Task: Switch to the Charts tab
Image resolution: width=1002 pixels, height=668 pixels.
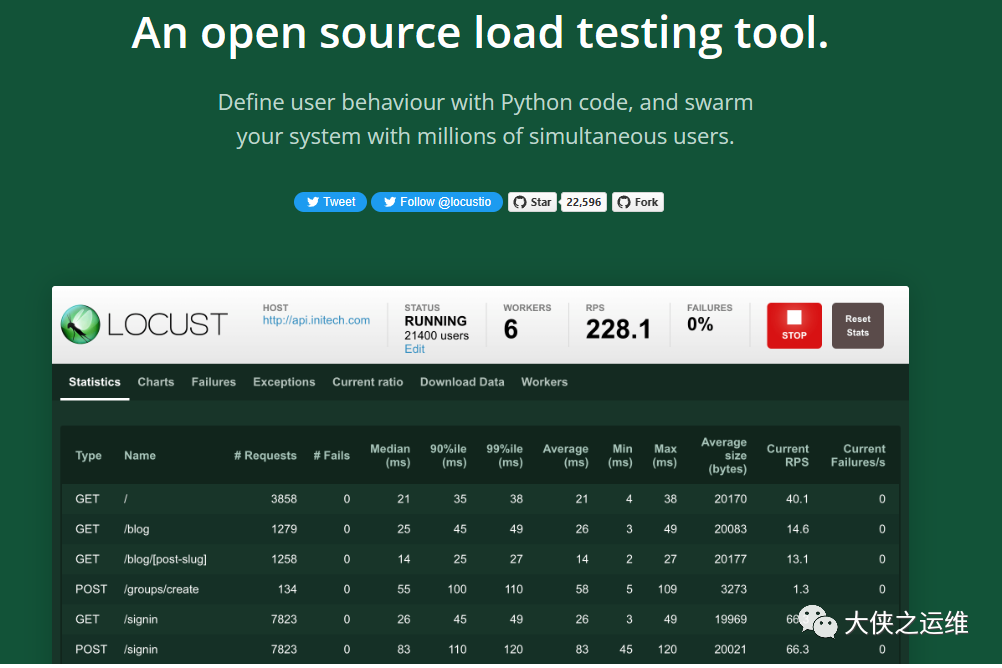Action: coord(156,382)
